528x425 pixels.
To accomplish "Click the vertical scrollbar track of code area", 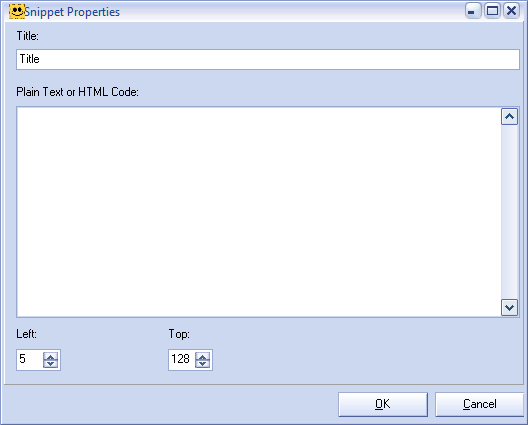I will [509, 212].
